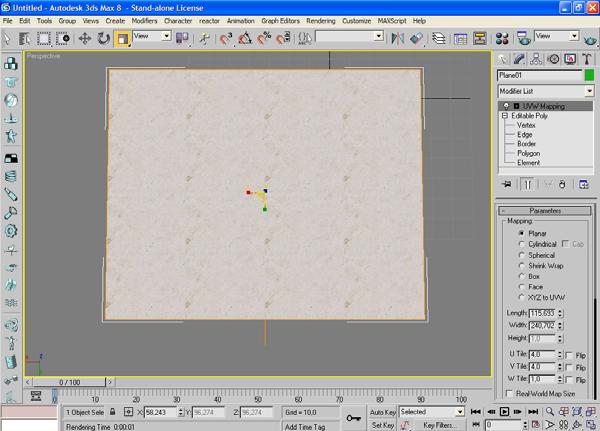Click the Quick Render teapot icon
This screenshot has height=431, width=600.
(x=590, y=38)
